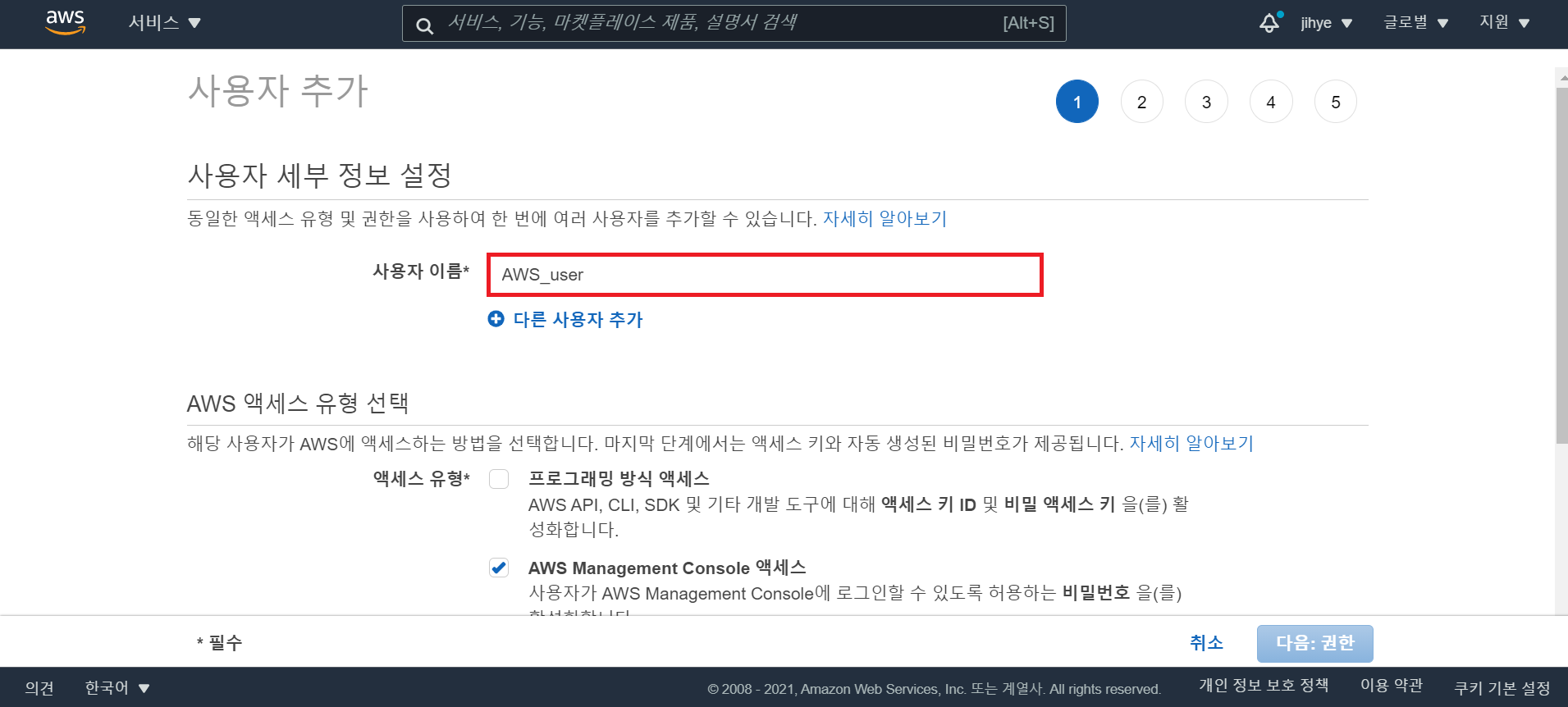
Task: Uncheck AWS Management Console 액세스 checkbox
Action: [x=499, y=568]
